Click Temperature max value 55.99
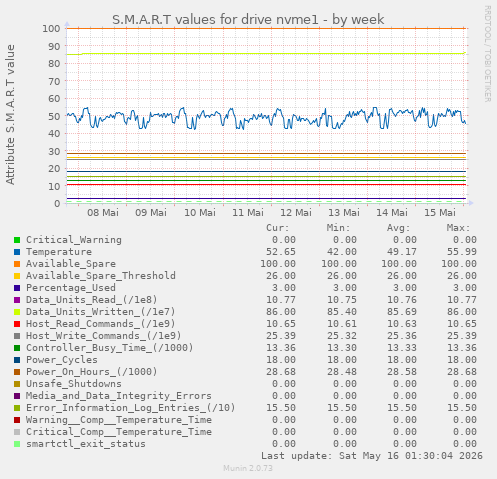 click(462, 252)
